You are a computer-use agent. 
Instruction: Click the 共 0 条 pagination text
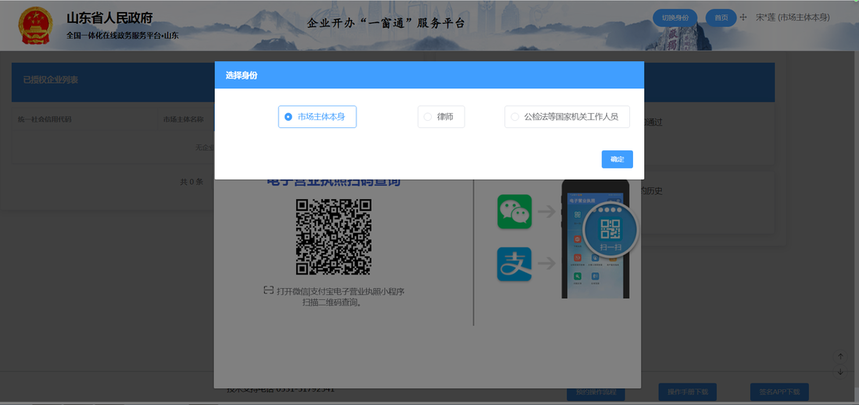[x=192, y=182]
